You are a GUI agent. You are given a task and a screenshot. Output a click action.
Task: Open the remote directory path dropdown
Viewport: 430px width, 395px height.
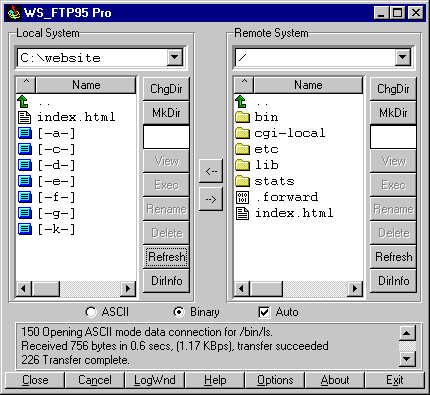402,57
